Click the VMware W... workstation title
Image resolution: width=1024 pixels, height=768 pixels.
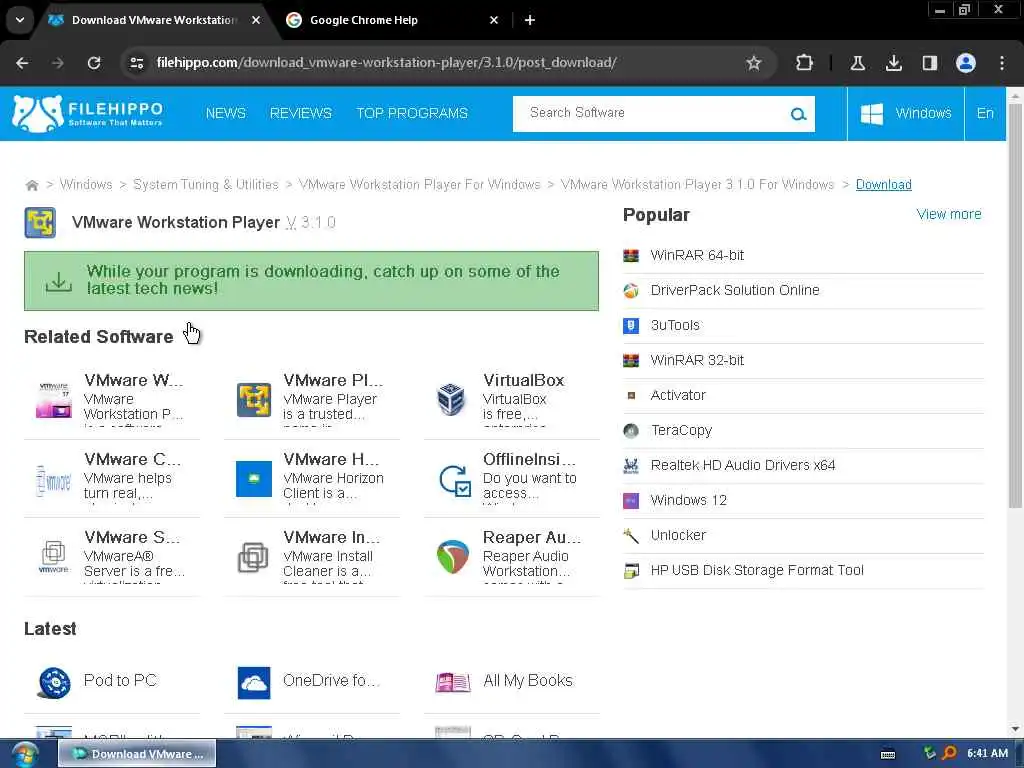click(x=134, y=380)
